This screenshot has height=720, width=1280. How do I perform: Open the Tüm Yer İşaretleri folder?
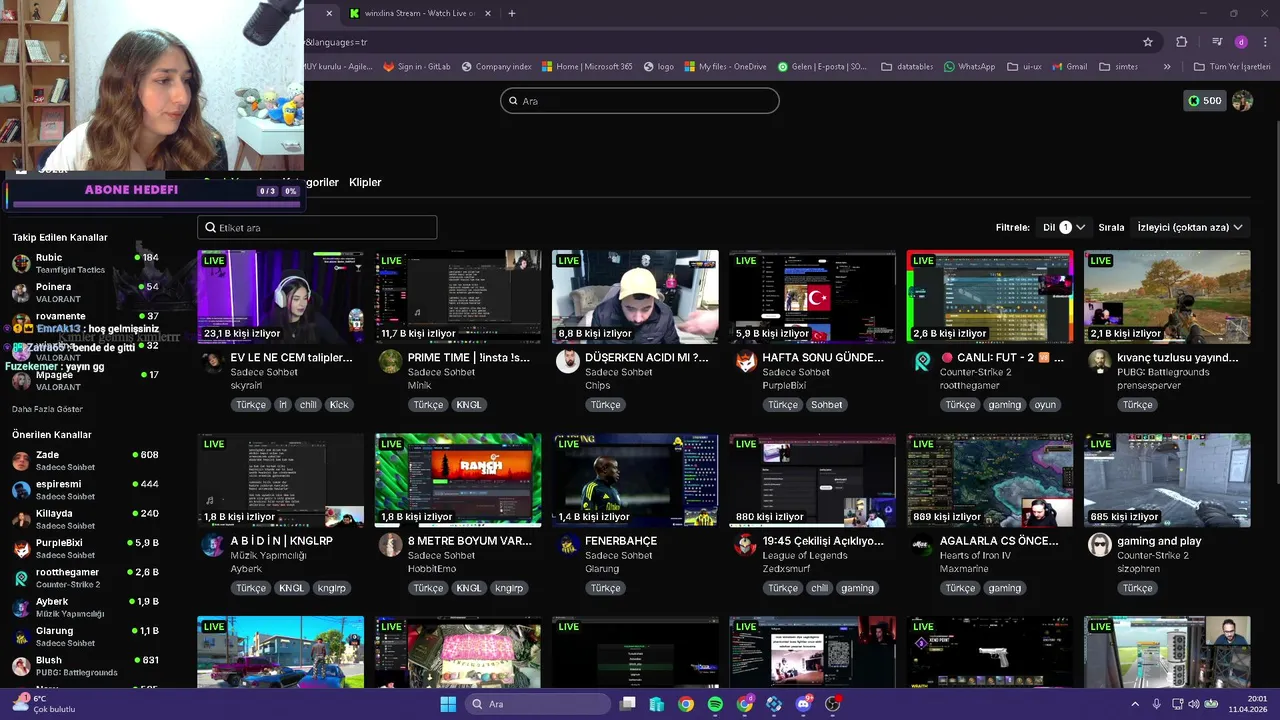tap(1233, 67)
